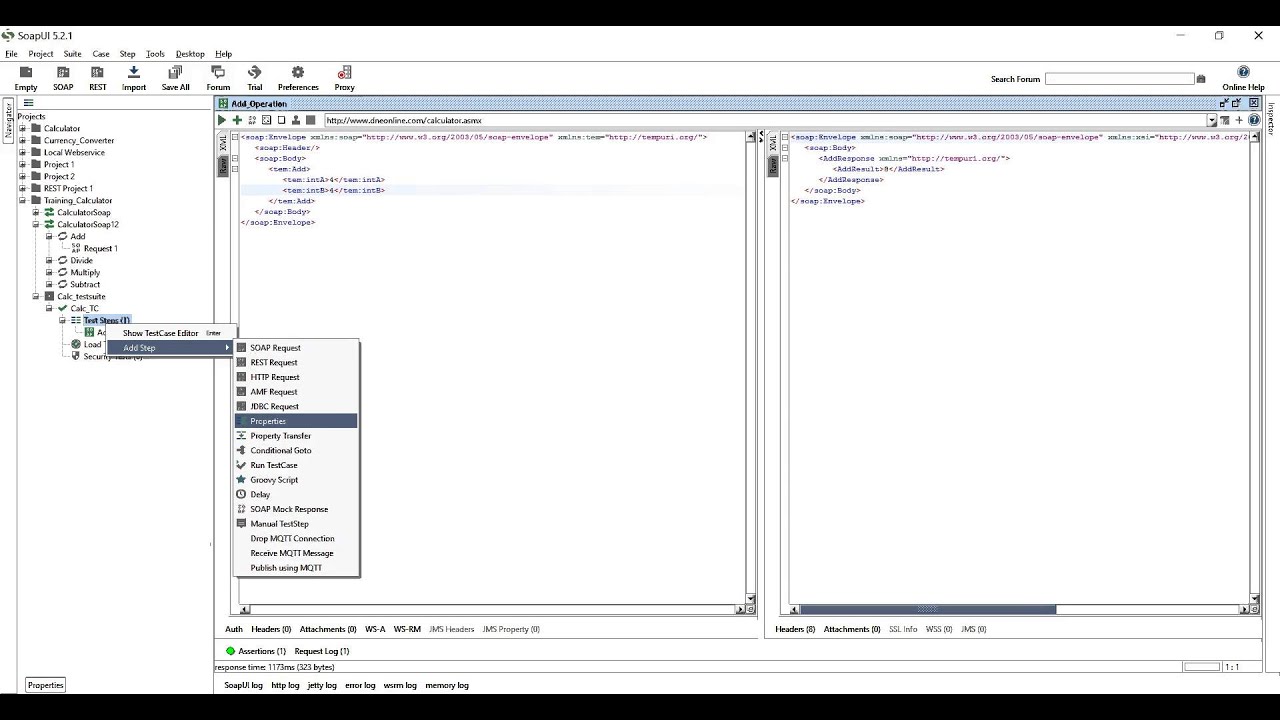The image size is (1280, 720).
Task: Collapse the Training_Calculator project
Action: coord(22,200)
